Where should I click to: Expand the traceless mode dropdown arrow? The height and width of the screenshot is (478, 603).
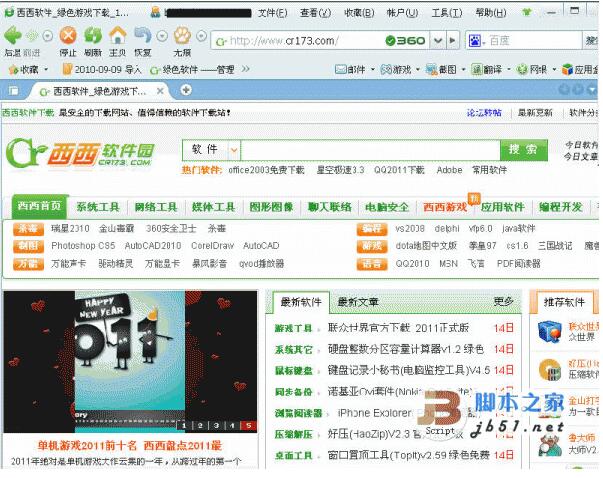pos(202,36)
